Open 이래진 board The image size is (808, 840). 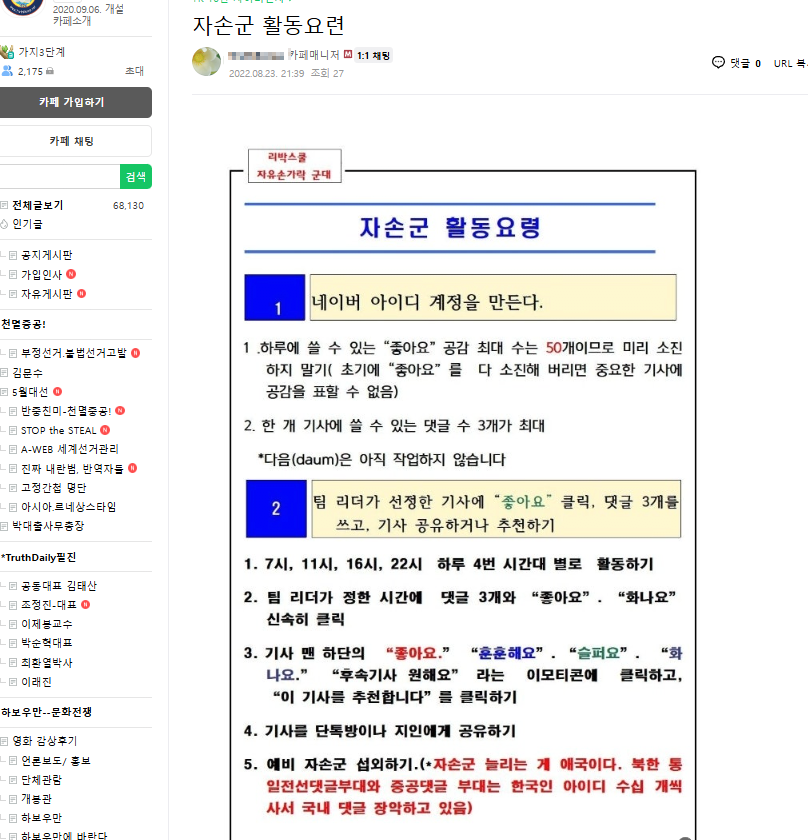click(x=36, y=682)
